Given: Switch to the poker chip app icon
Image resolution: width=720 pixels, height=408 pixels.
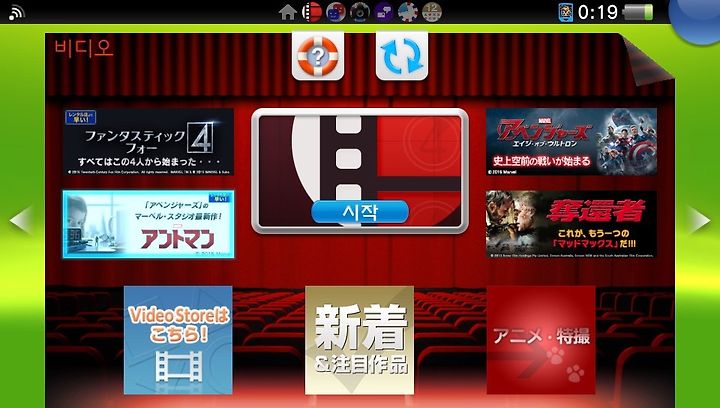Looking at the screenshot, I should 408,12.
